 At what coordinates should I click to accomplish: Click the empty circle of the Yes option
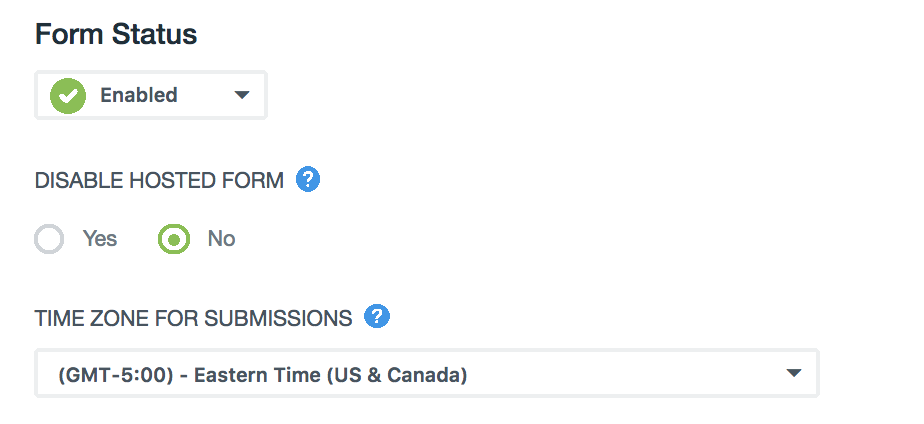(49, 239)
